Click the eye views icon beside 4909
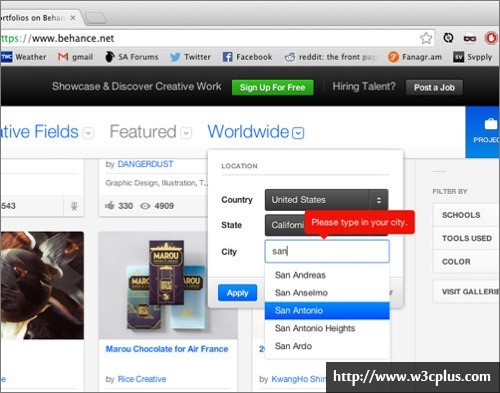 (145, 206)
